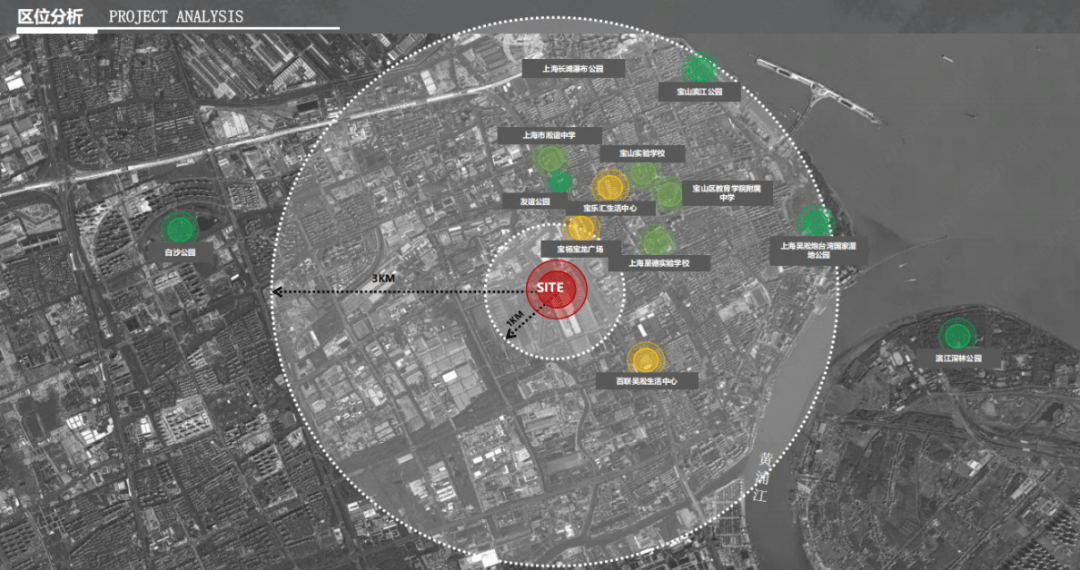This screenshot has width=1080, height=570.
Task: Select the green marker above 滨江森林公园
Action: tap(957, 335)
